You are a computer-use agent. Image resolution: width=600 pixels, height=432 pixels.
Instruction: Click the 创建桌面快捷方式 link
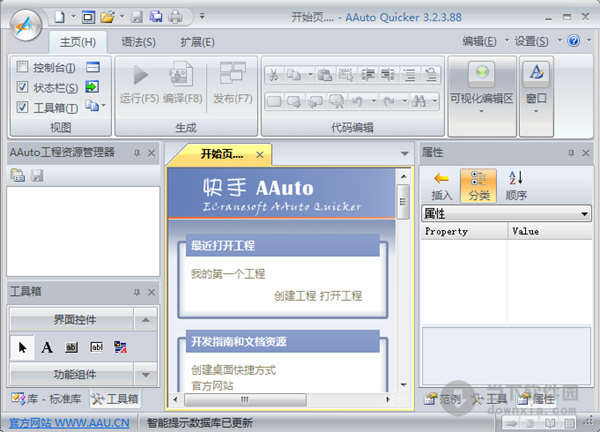click(233, 370)
